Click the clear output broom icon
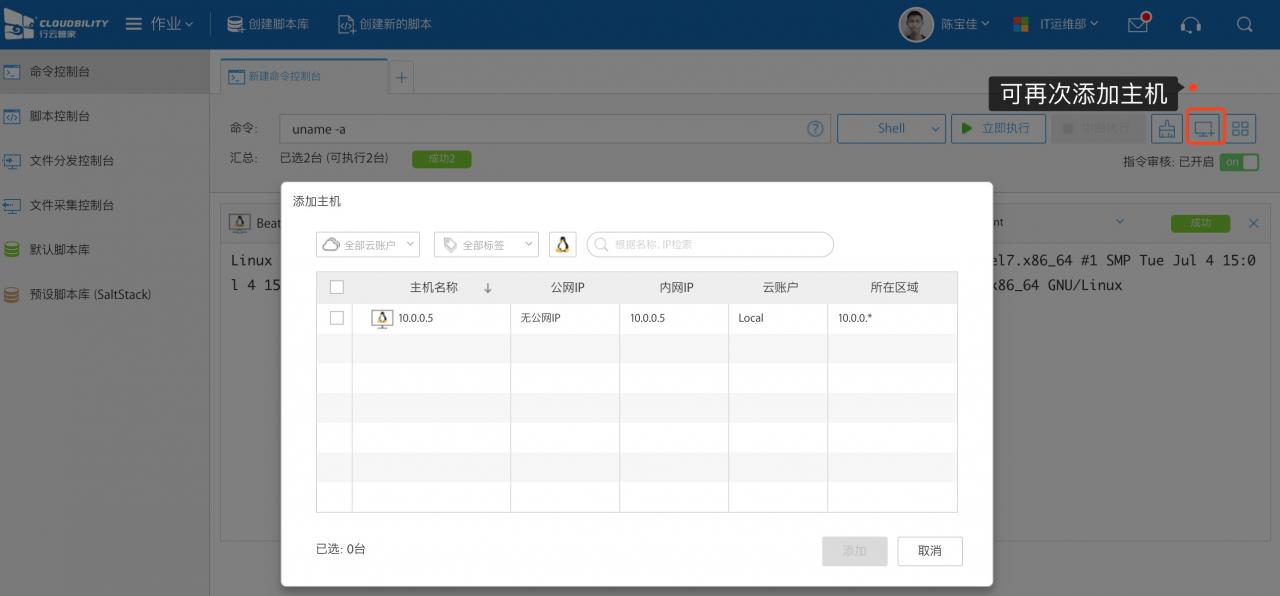 point(1166,128)
